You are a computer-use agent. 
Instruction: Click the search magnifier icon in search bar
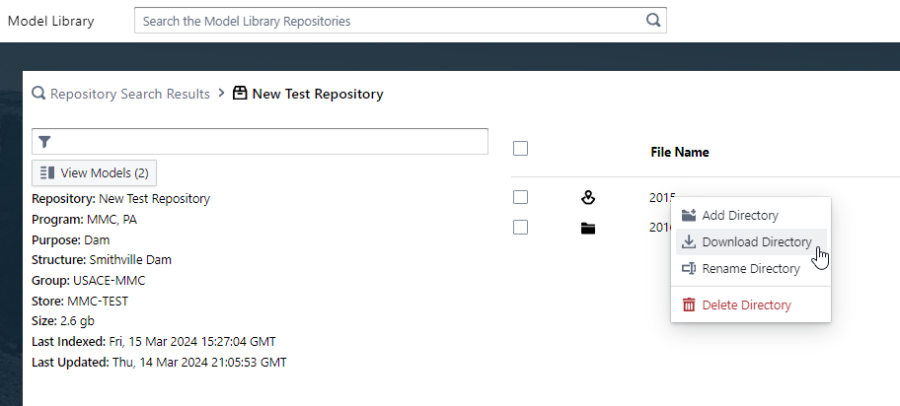tap(653, 20)
